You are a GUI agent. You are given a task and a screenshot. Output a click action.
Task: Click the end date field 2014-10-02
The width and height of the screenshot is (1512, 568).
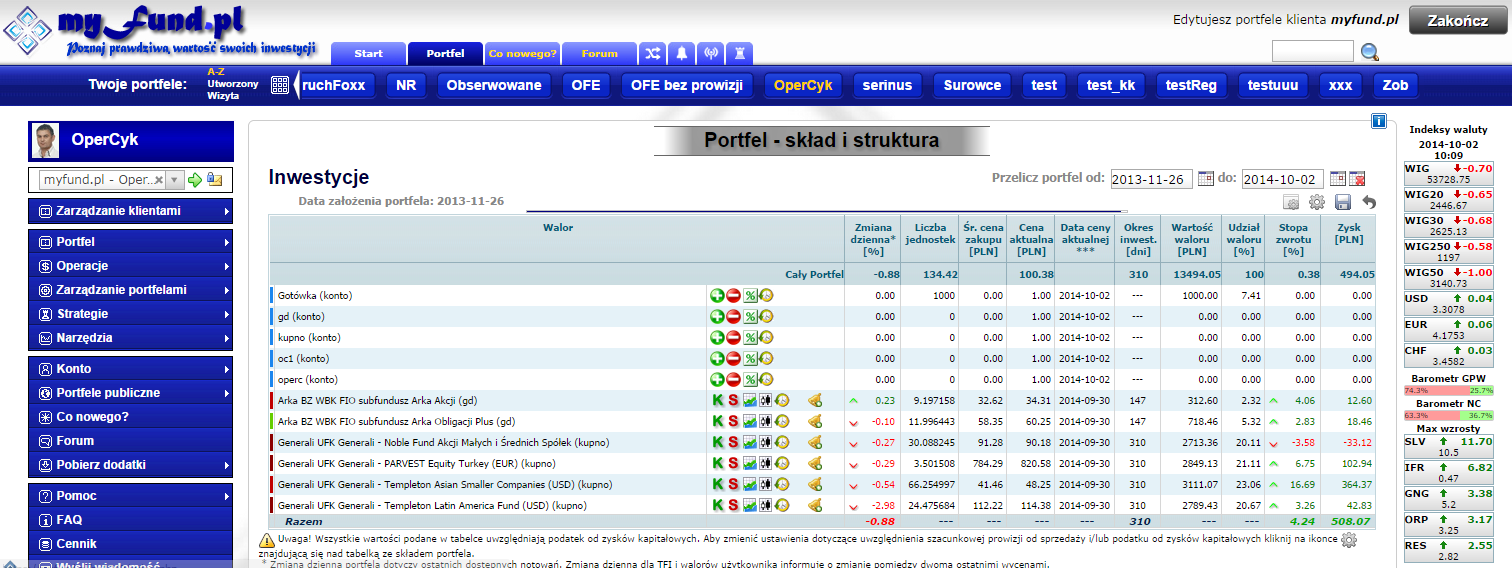pos(1283,179)
